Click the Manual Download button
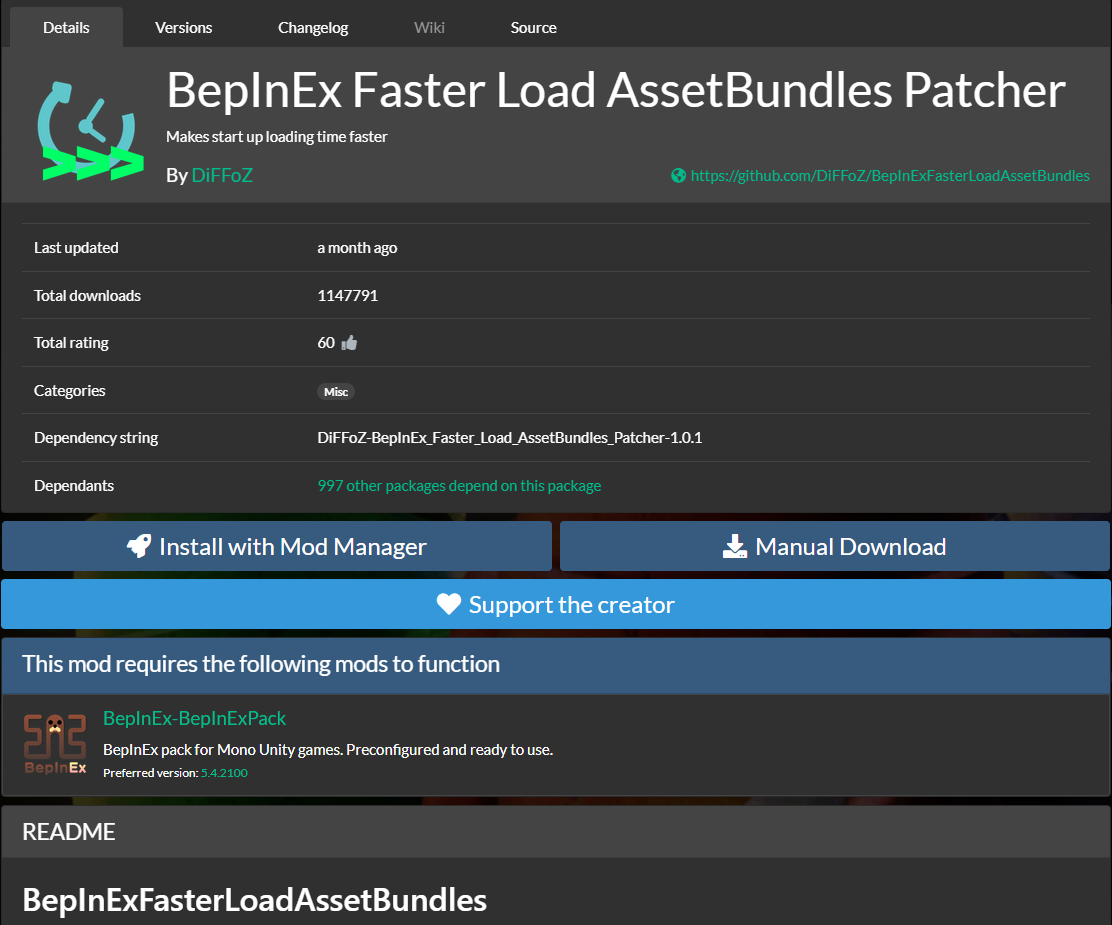This screenshot has height=925, width=1112. (835, 546)
